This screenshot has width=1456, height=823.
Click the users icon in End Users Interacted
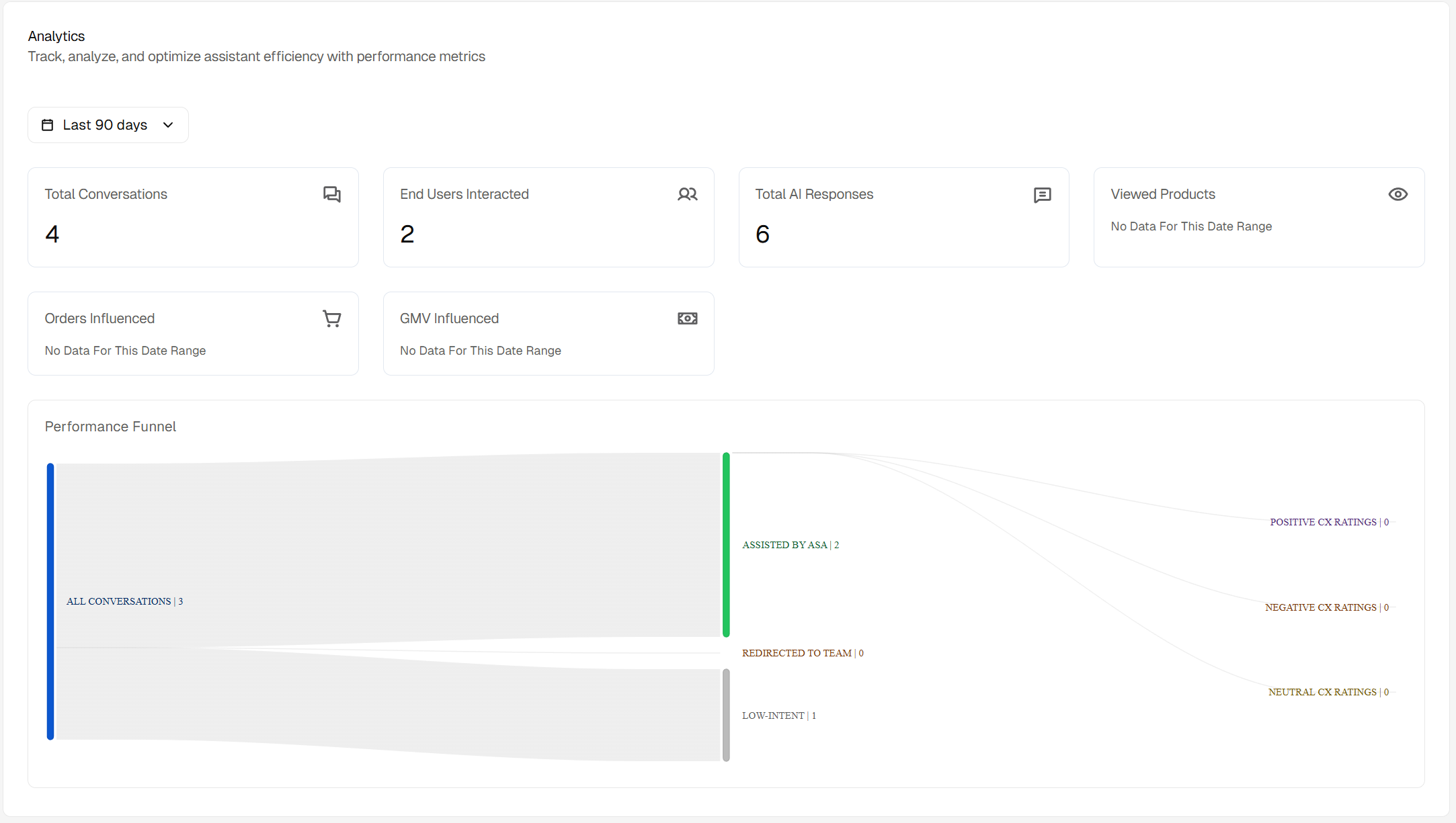coord(687,194)
